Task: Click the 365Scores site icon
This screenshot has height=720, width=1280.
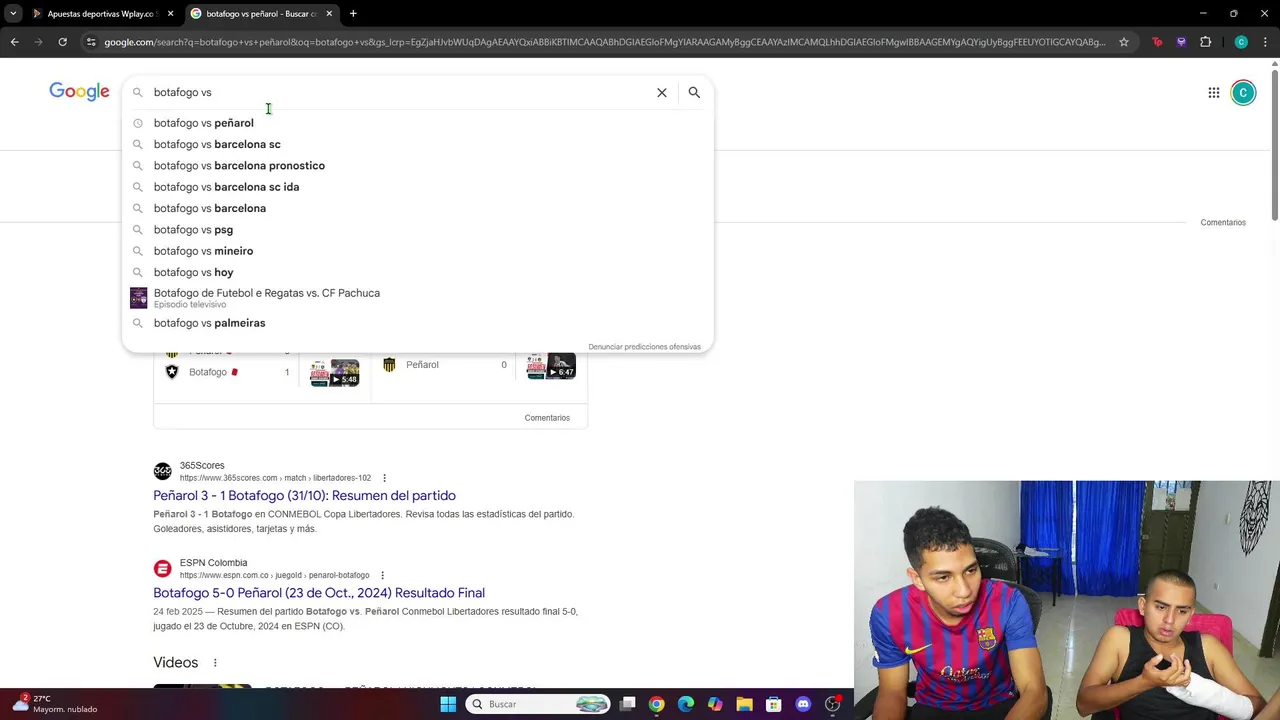Action: (162, 471)
